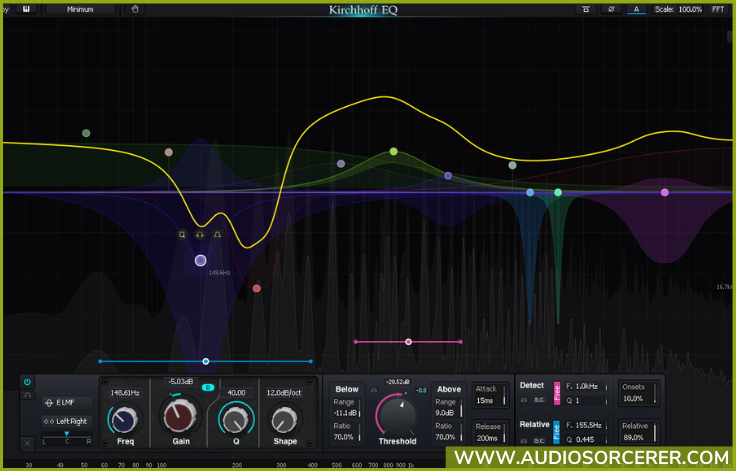Adjust the Above Range 9.0dB slider

coord(448,408)
